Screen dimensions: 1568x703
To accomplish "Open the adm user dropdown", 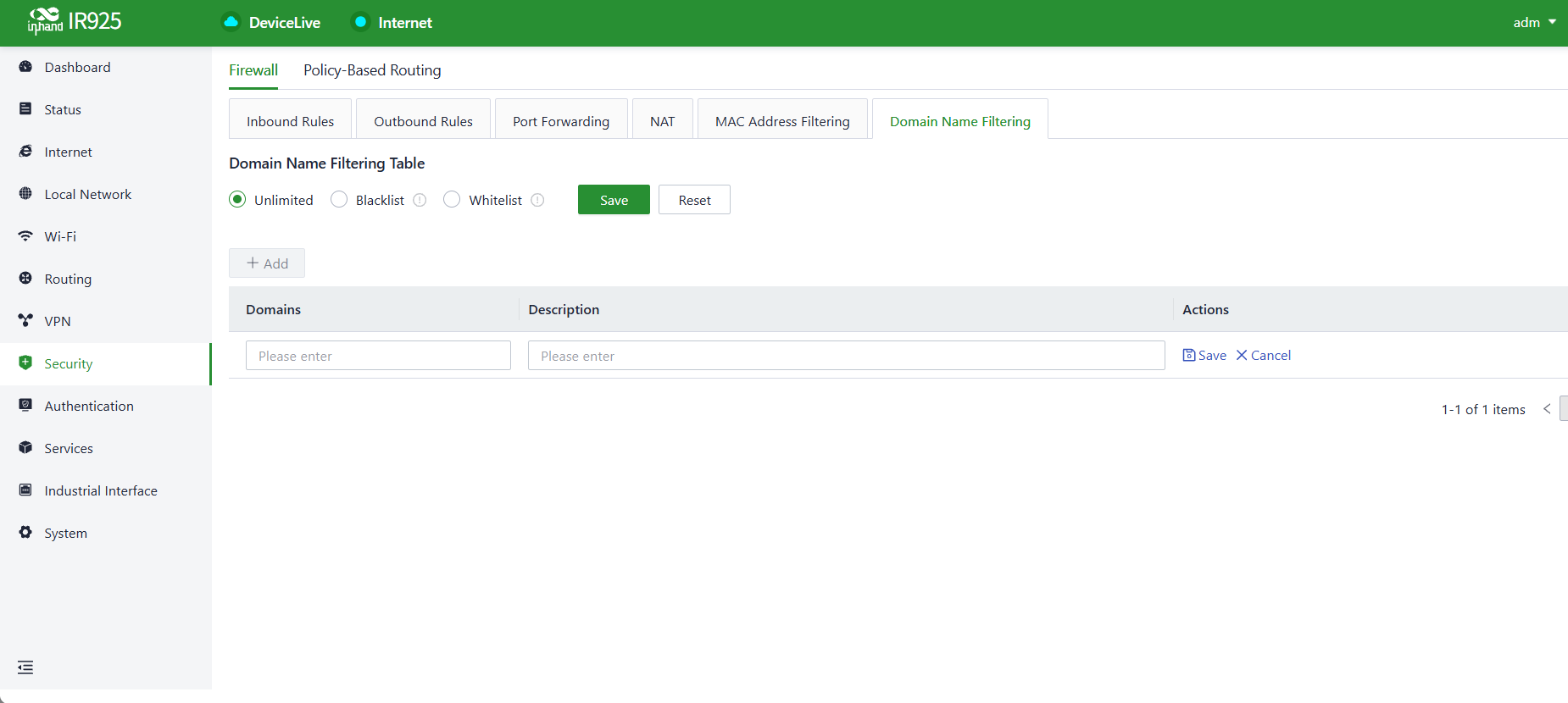I will [1534, 23].
